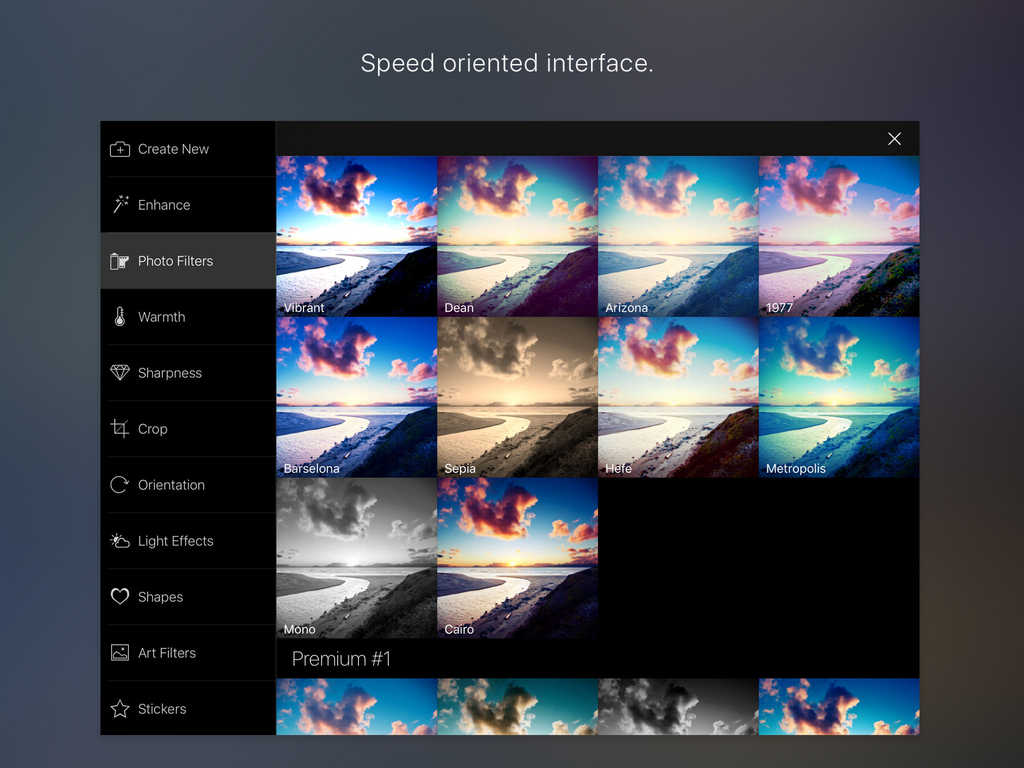Open the Stickers star icon
Screen dimensions: 1024x768
point(120,709)
